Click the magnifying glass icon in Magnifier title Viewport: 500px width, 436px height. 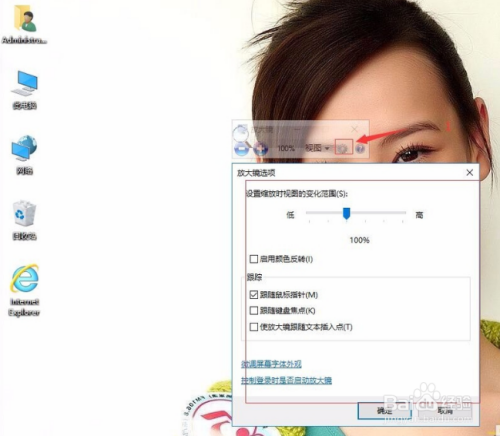[241, 133]
